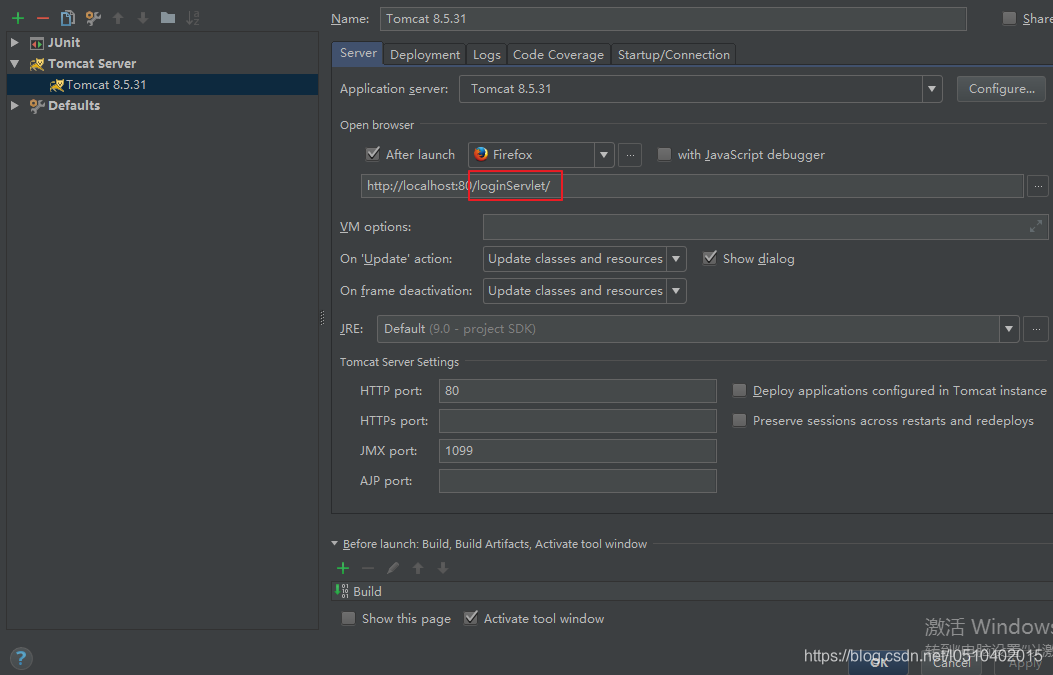Switch to the Startup/Connection tab

(674, 55)
